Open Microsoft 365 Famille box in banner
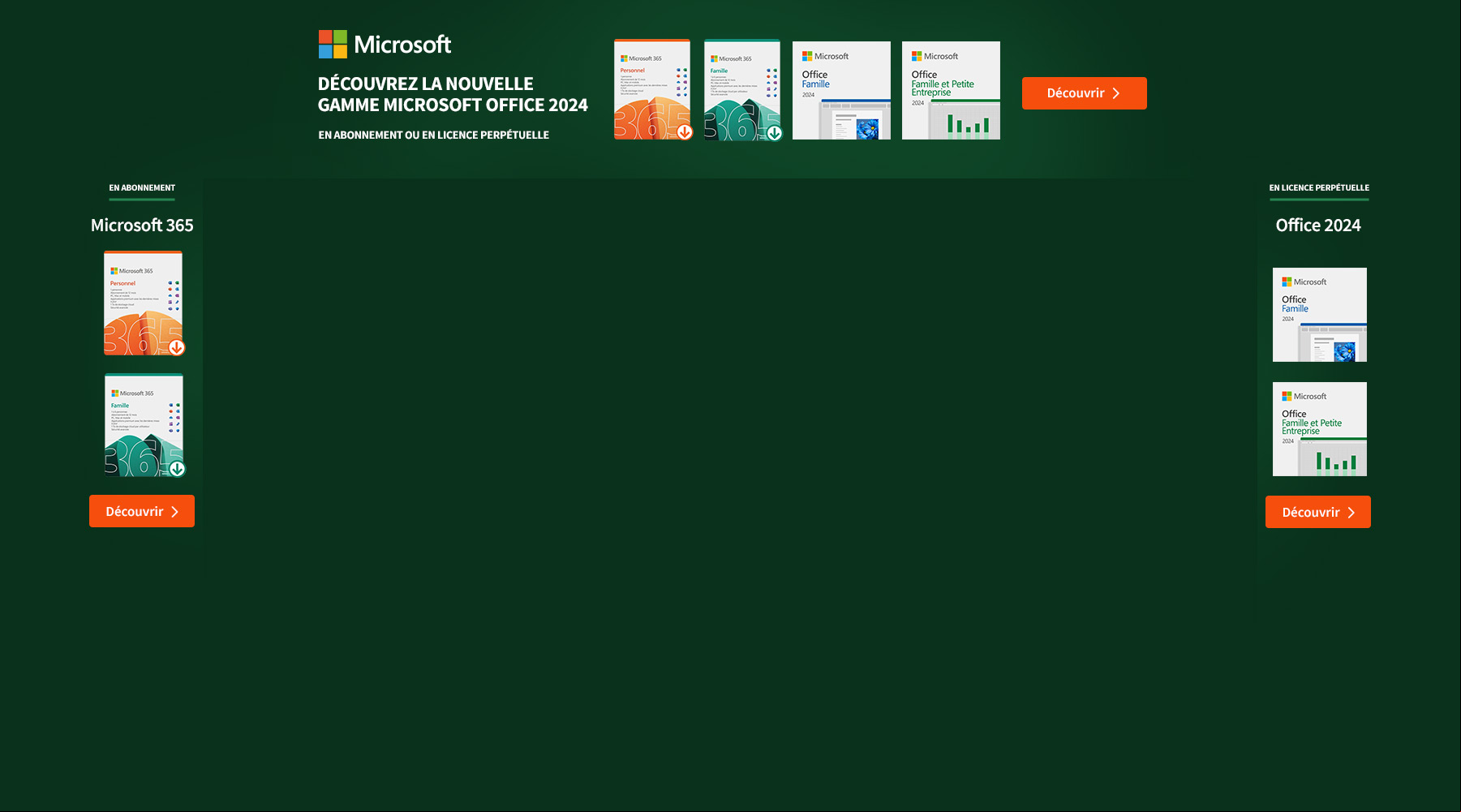This screenshot has width=1461, height=812. click(742, 89)
